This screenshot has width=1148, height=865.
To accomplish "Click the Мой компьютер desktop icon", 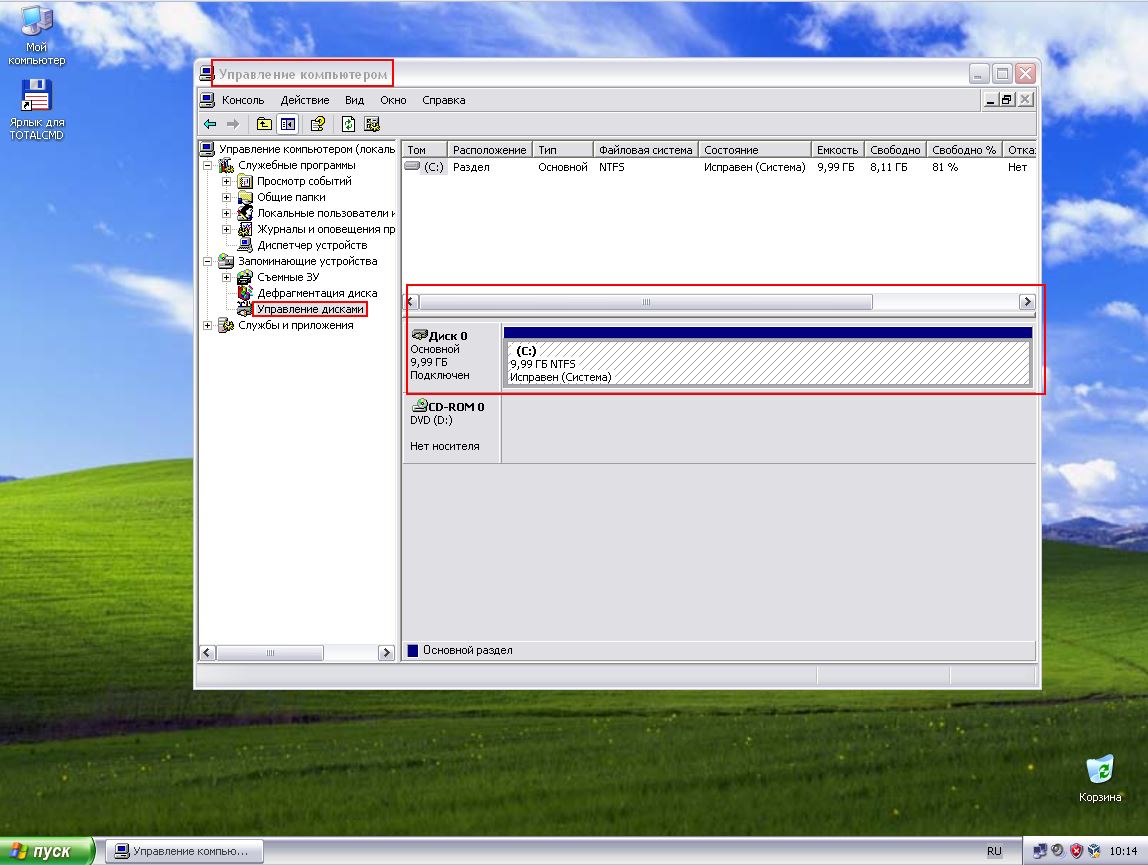I will click(x=37, y=35).
